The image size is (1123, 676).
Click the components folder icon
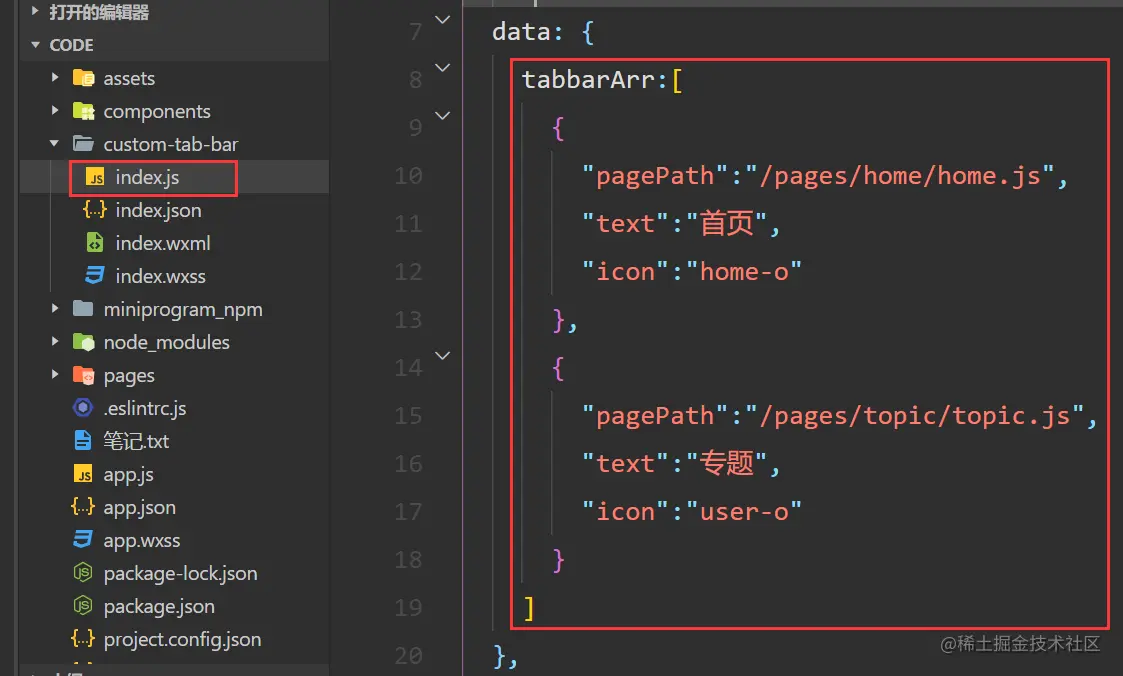(x=84, y=111)
